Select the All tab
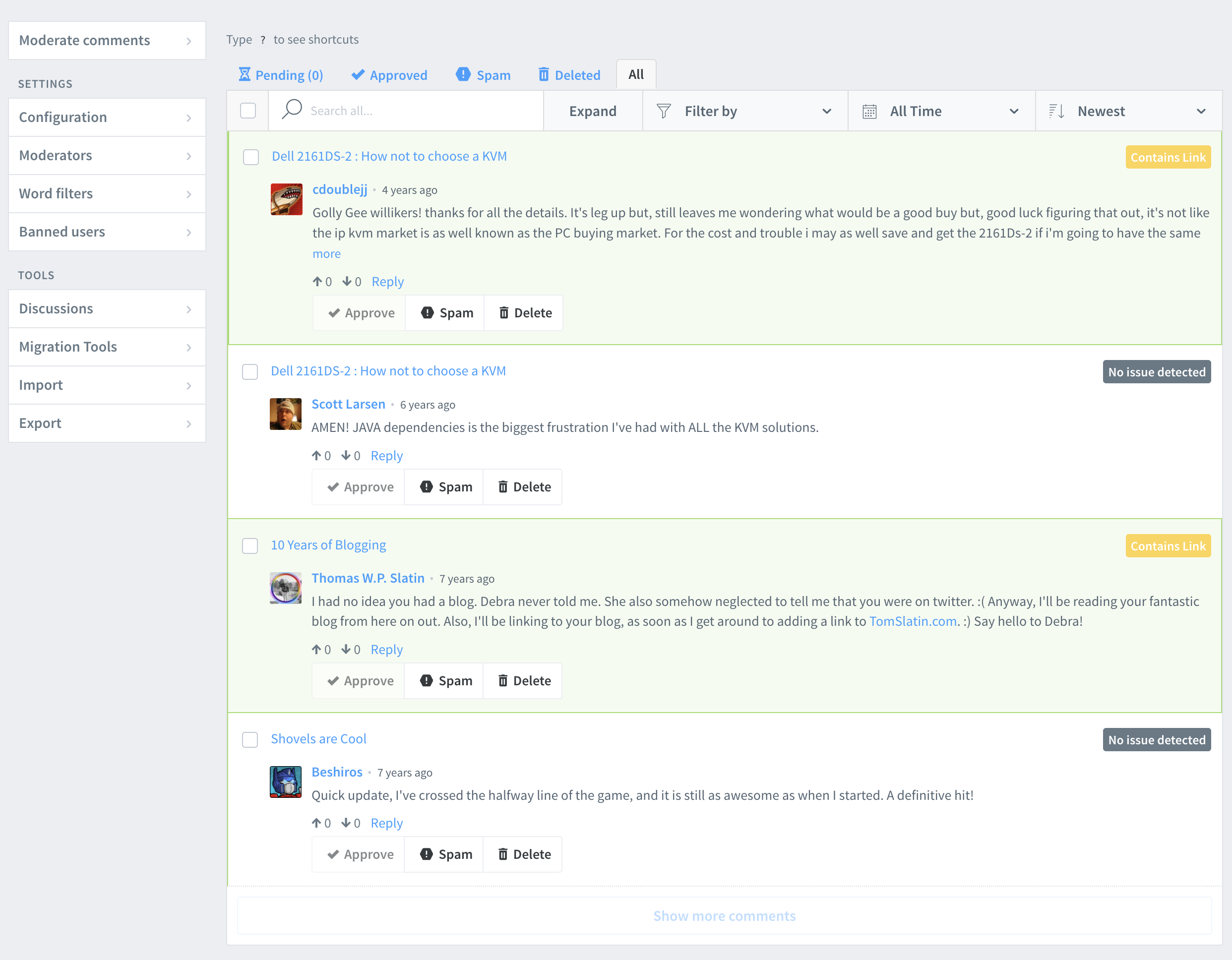1232x960 pixels. tap(636, 74)
